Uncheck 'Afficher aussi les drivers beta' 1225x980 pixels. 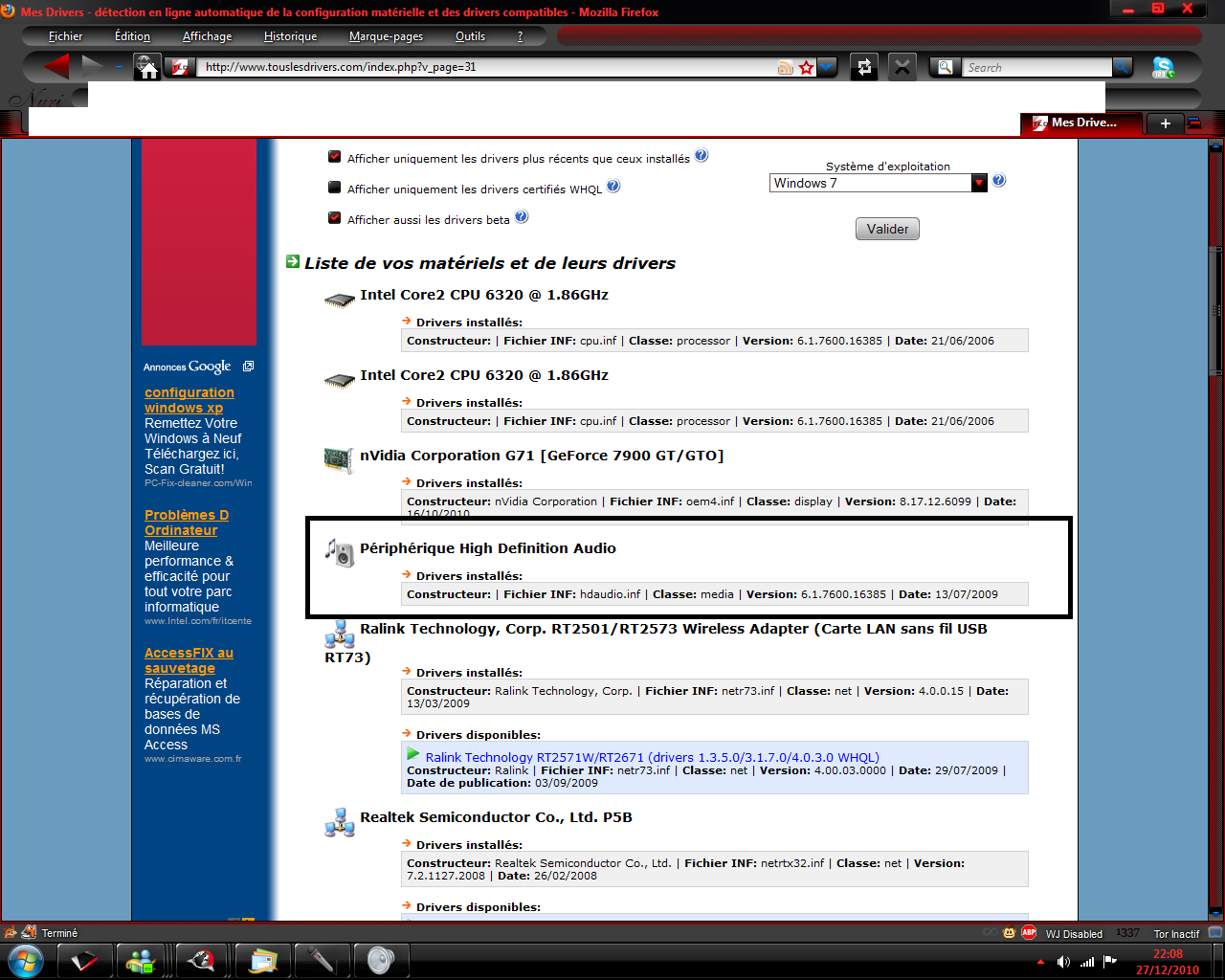click(335, 218)
